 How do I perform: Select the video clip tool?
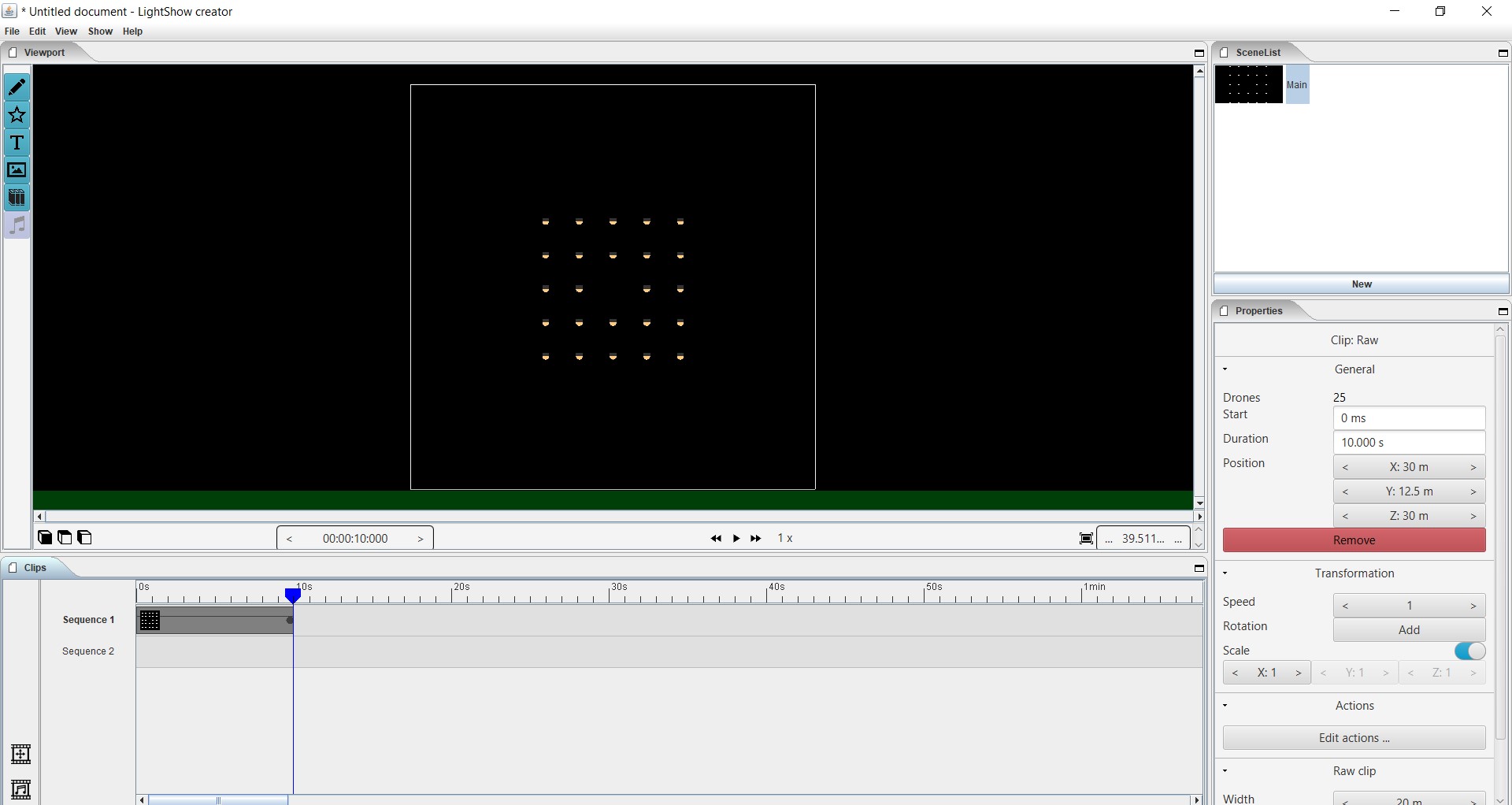(x=17, y=198)
